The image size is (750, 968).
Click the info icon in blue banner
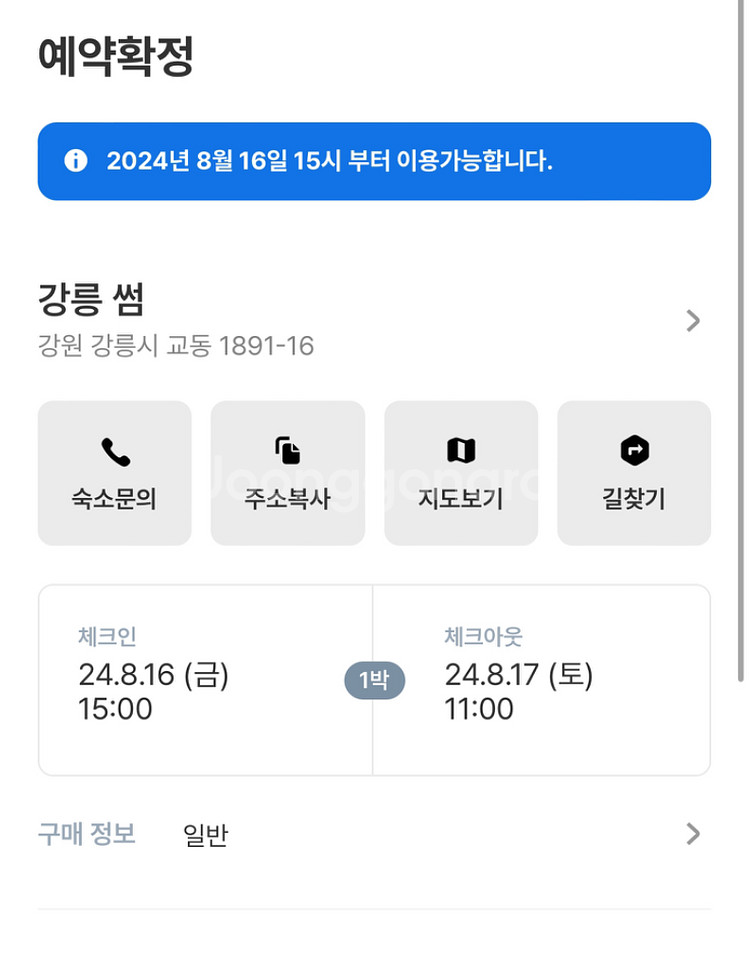[x=76, y=161]
